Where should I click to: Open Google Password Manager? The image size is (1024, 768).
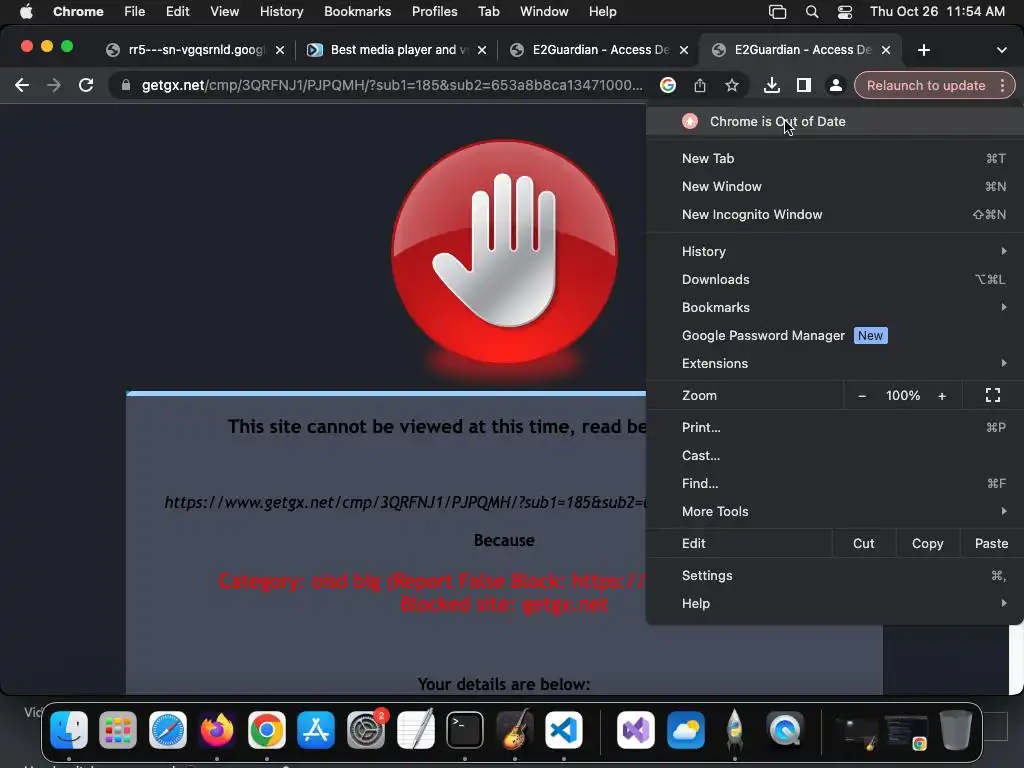(x=835, y=336)
